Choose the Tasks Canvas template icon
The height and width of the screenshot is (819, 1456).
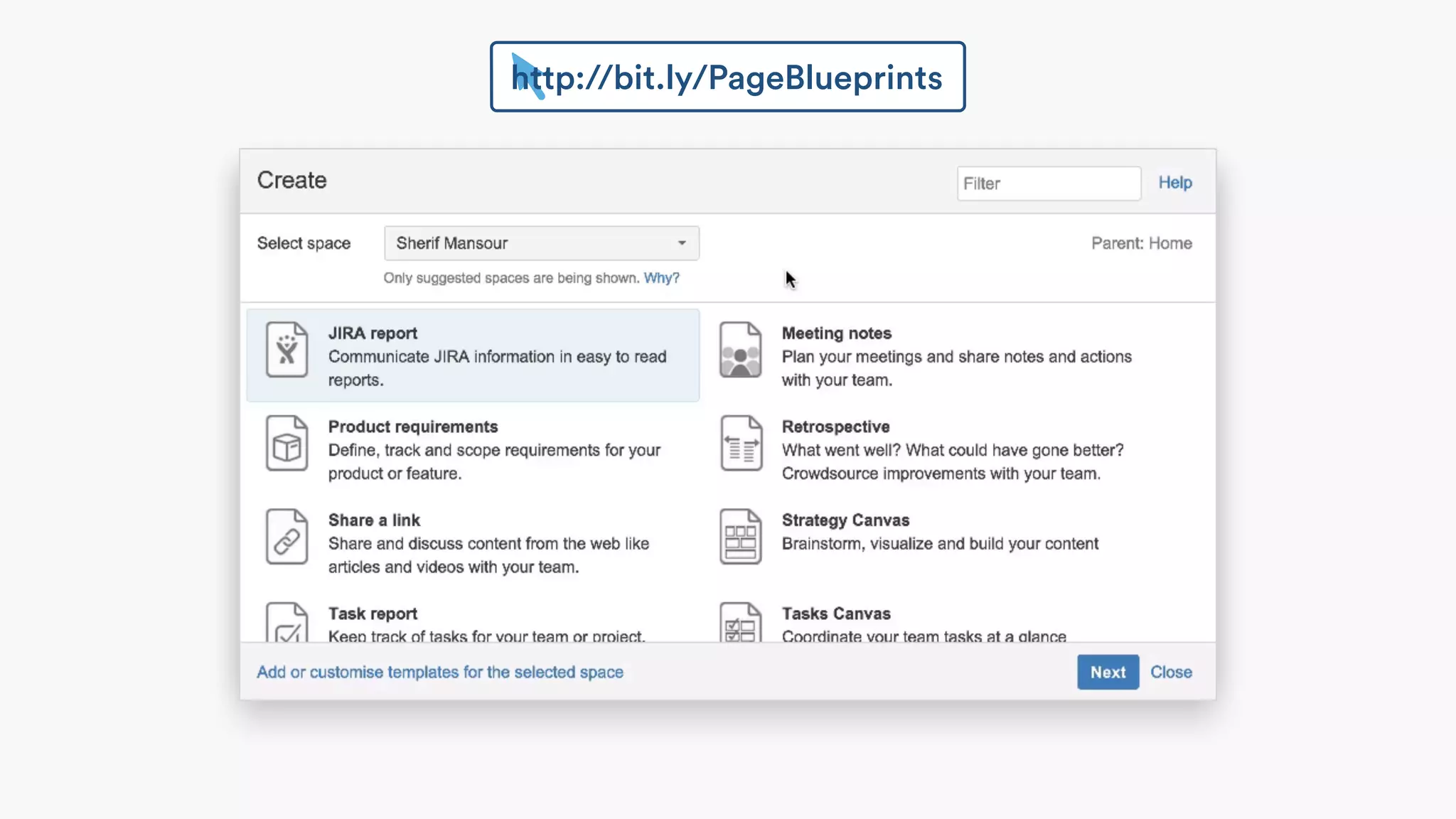[740, 622]
